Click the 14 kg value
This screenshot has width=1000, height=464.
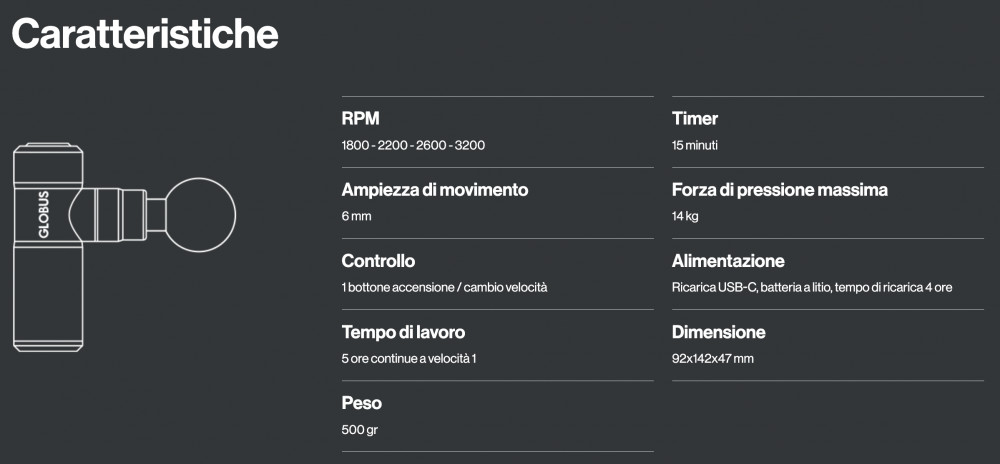[x=685, y=216]
